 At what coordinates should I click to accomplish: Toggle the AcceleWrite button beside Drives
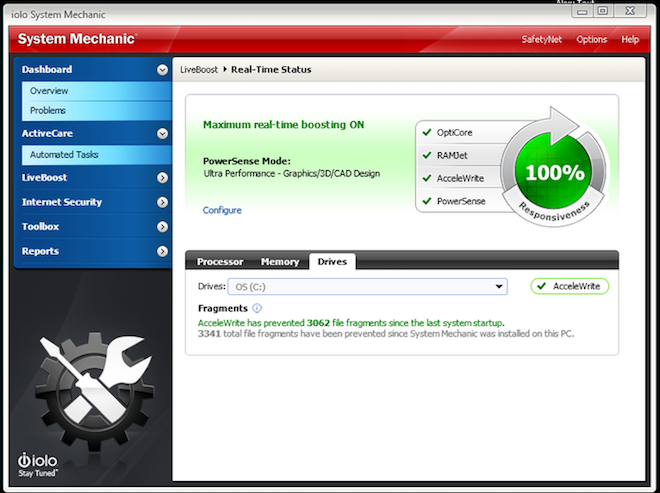coord(570,286)
